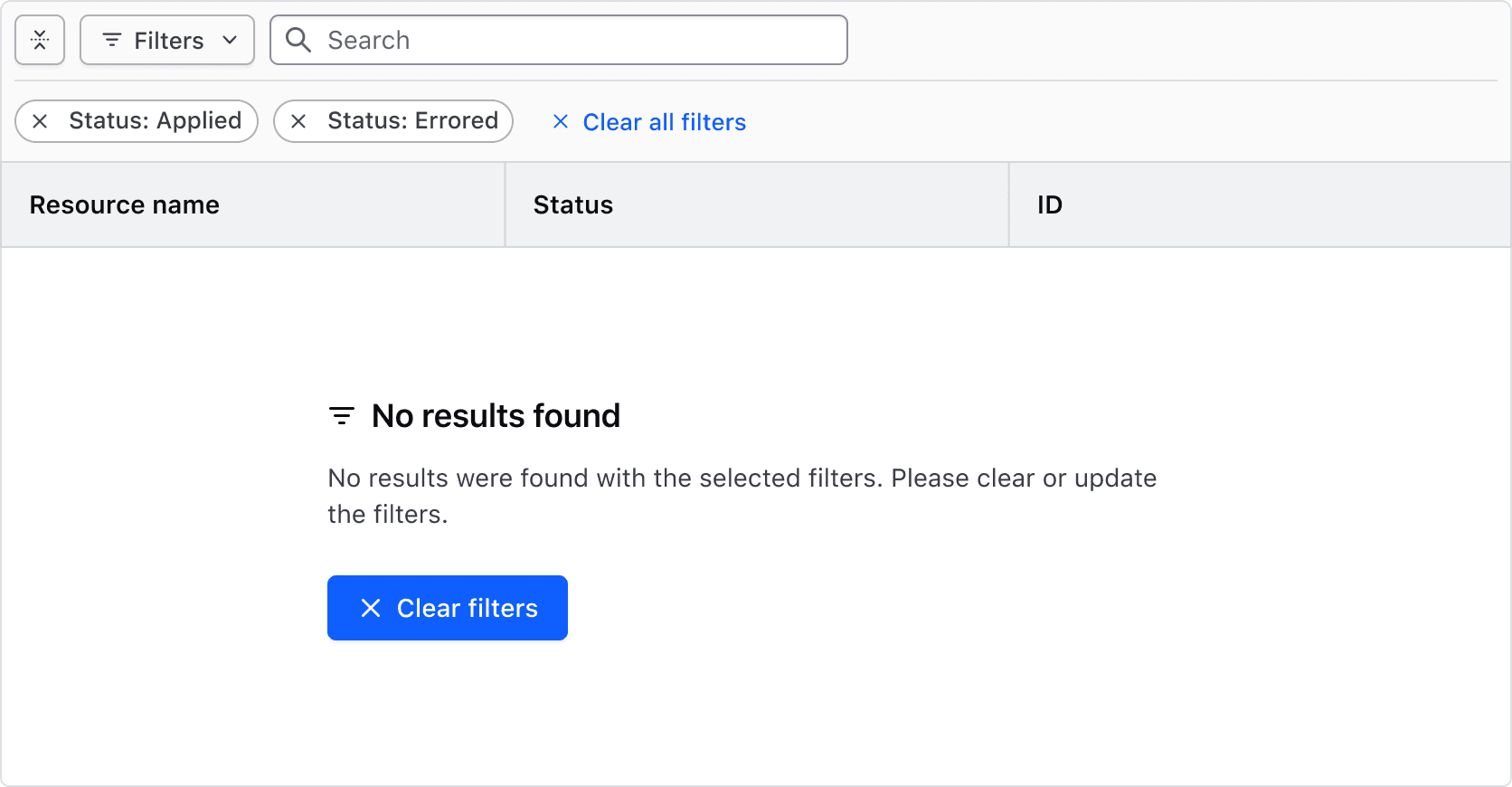Click the magnifying glass icon in the search box

[x=298, y=40]
